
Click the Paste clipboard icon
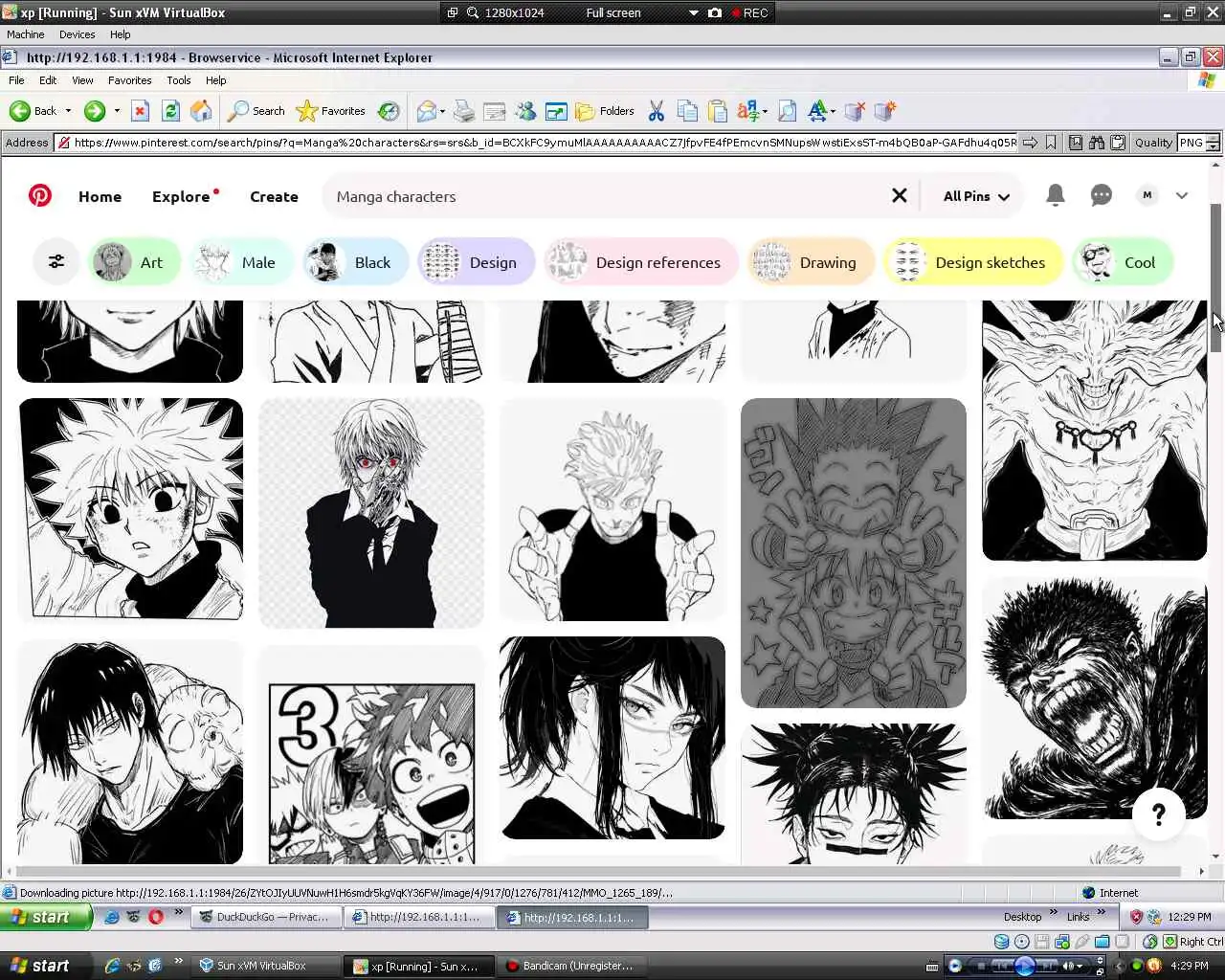click(718, 111)
